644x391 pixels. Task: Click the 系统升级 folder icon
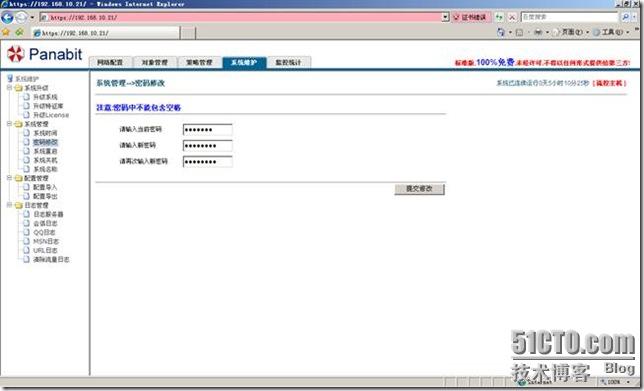[18, 88]
